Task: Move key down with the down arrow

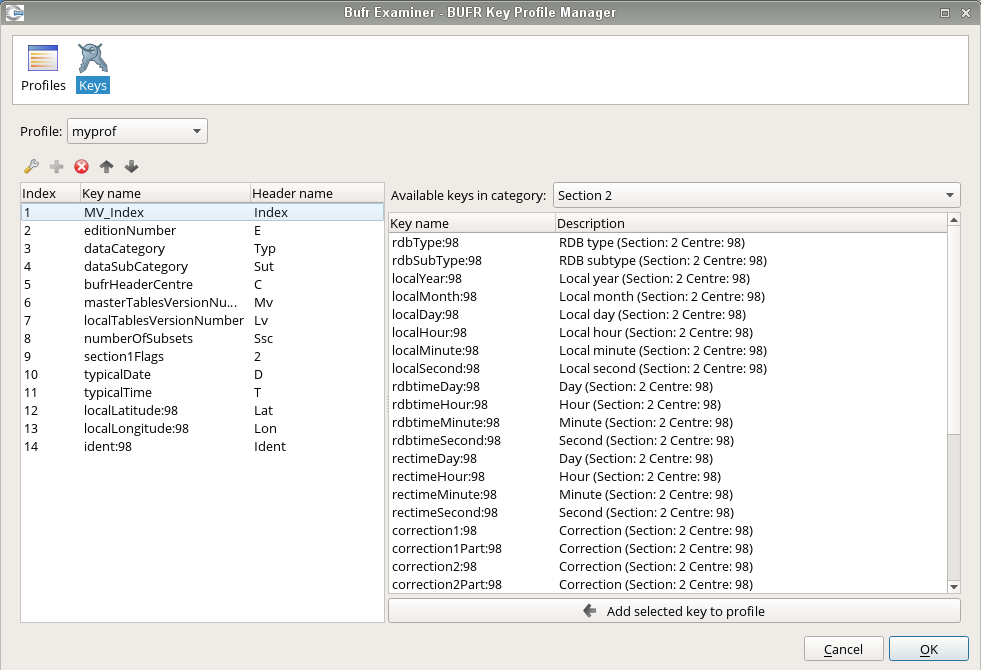Action: [131, 166]
